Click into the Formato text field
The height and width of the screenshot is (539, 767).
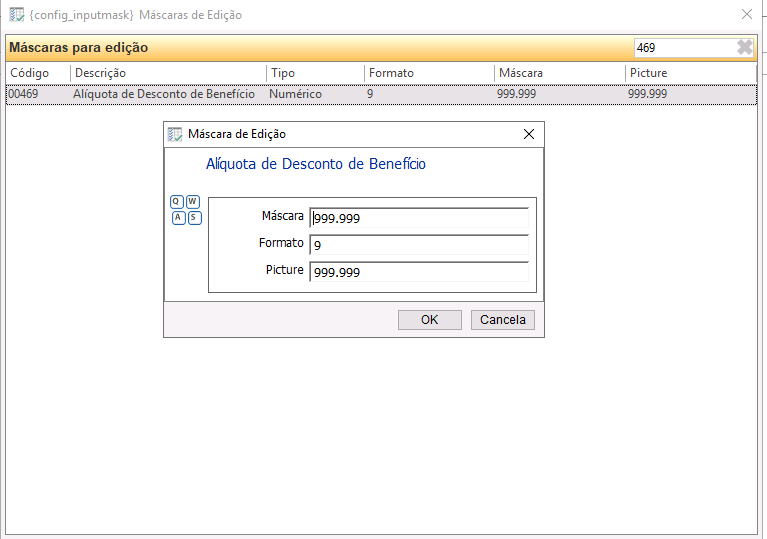coord(419,245)
